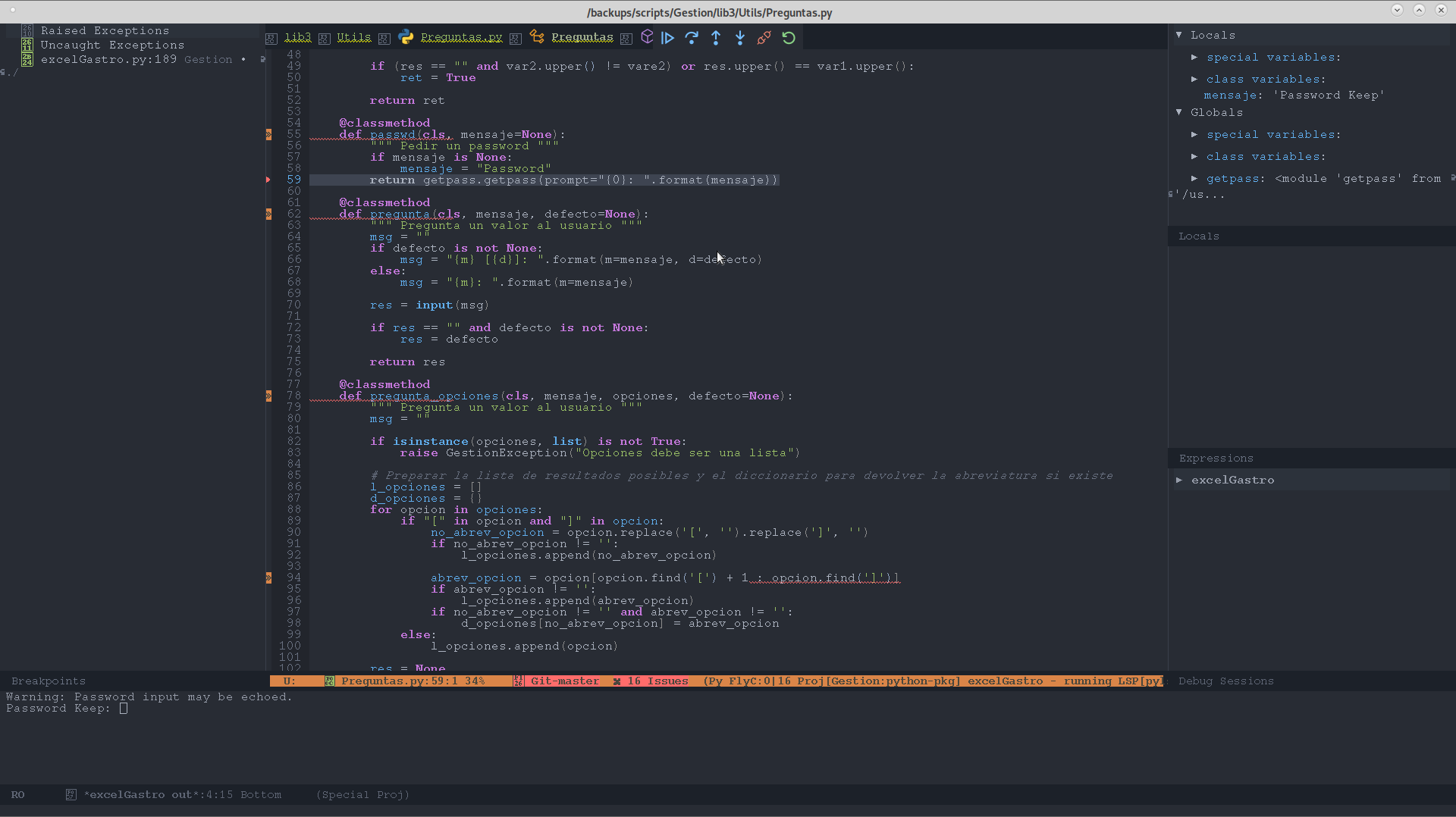
Task: Click the Step Over curved arrow icon
Action: tap(692, 37)
